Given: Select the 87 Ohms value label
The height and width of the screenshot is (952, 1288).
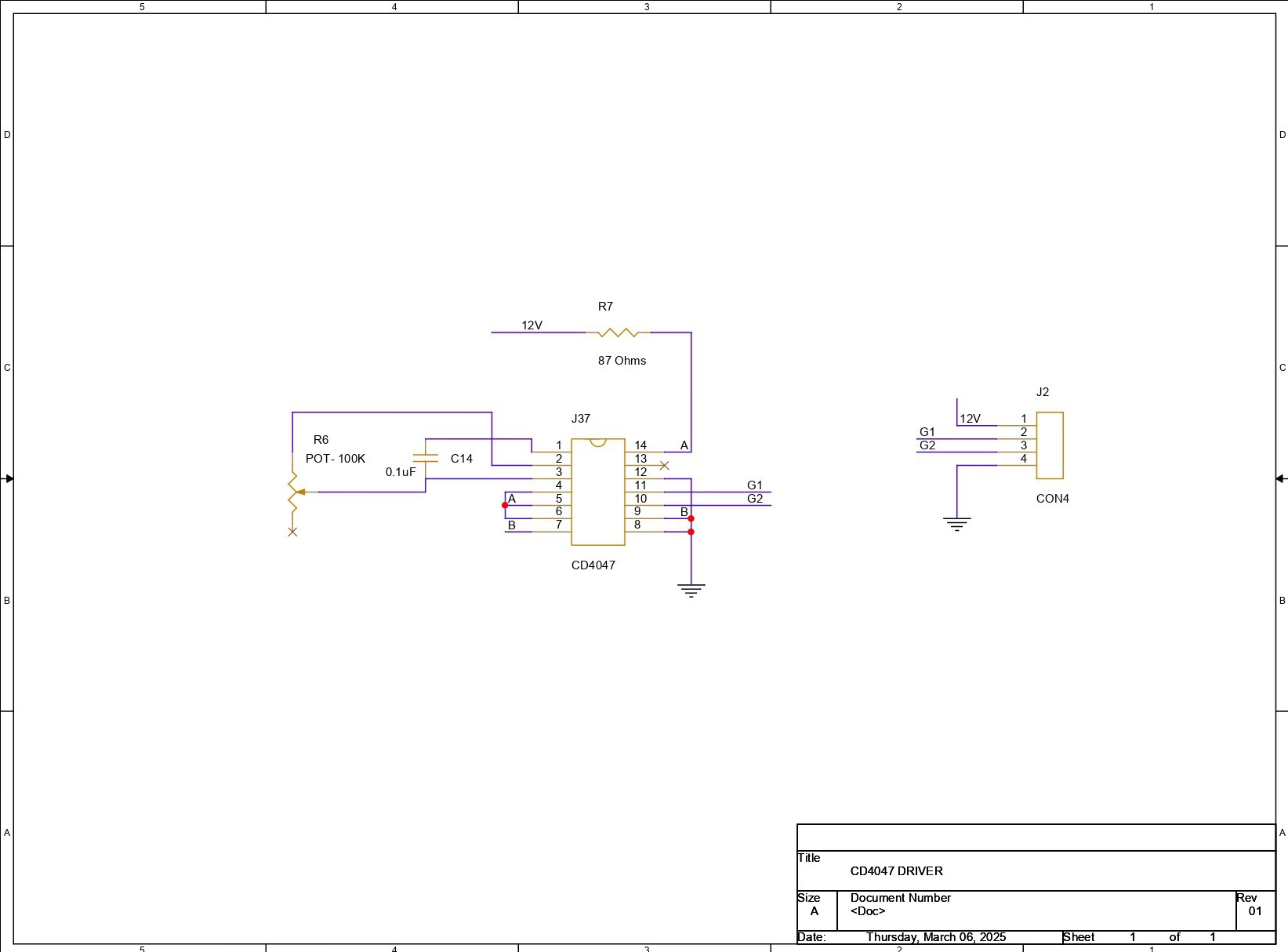Looking at the screenshot, I should coord(622,361).
